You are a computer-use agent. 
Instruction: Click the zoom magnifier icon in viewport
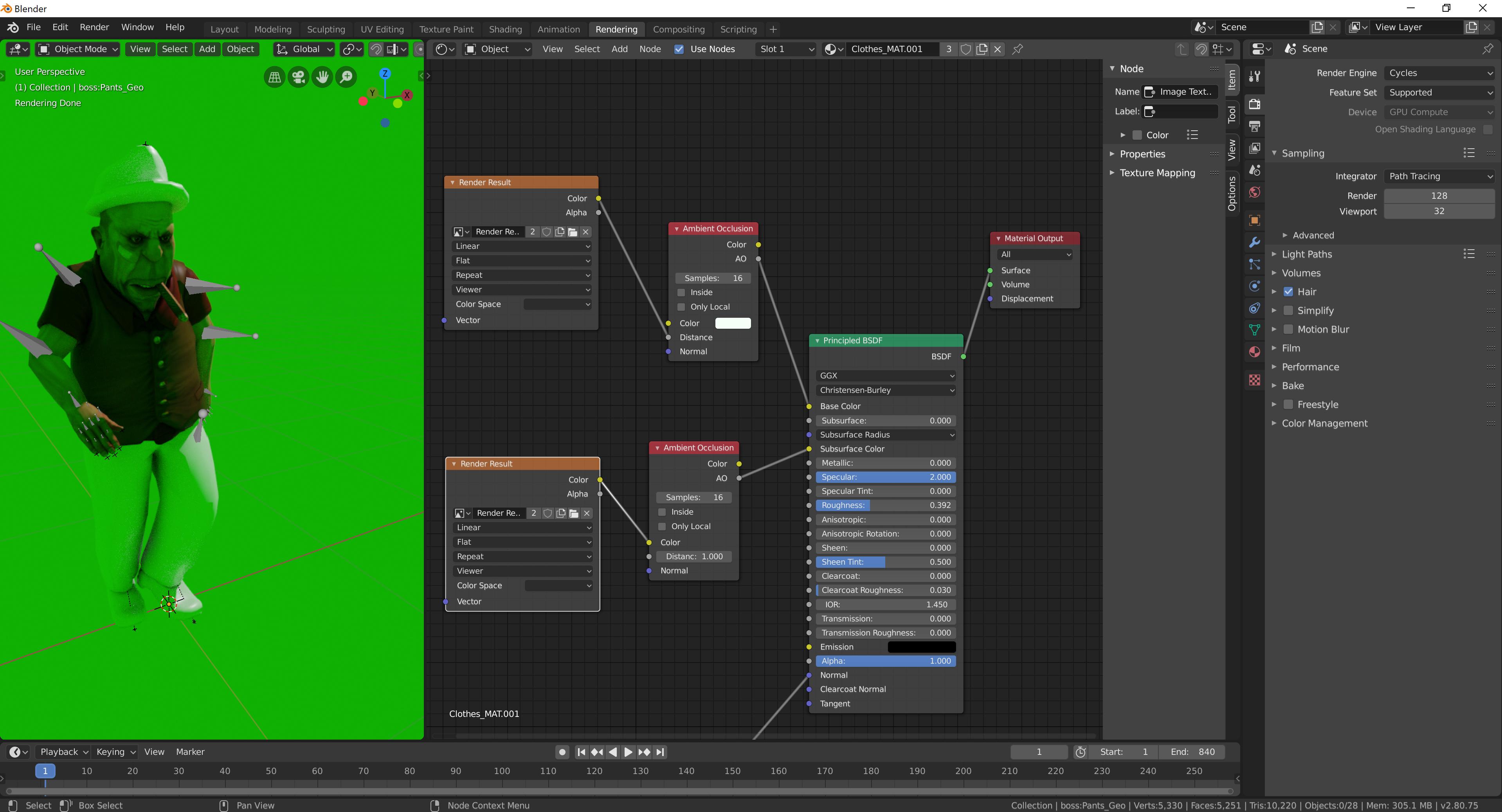[346, 77]
